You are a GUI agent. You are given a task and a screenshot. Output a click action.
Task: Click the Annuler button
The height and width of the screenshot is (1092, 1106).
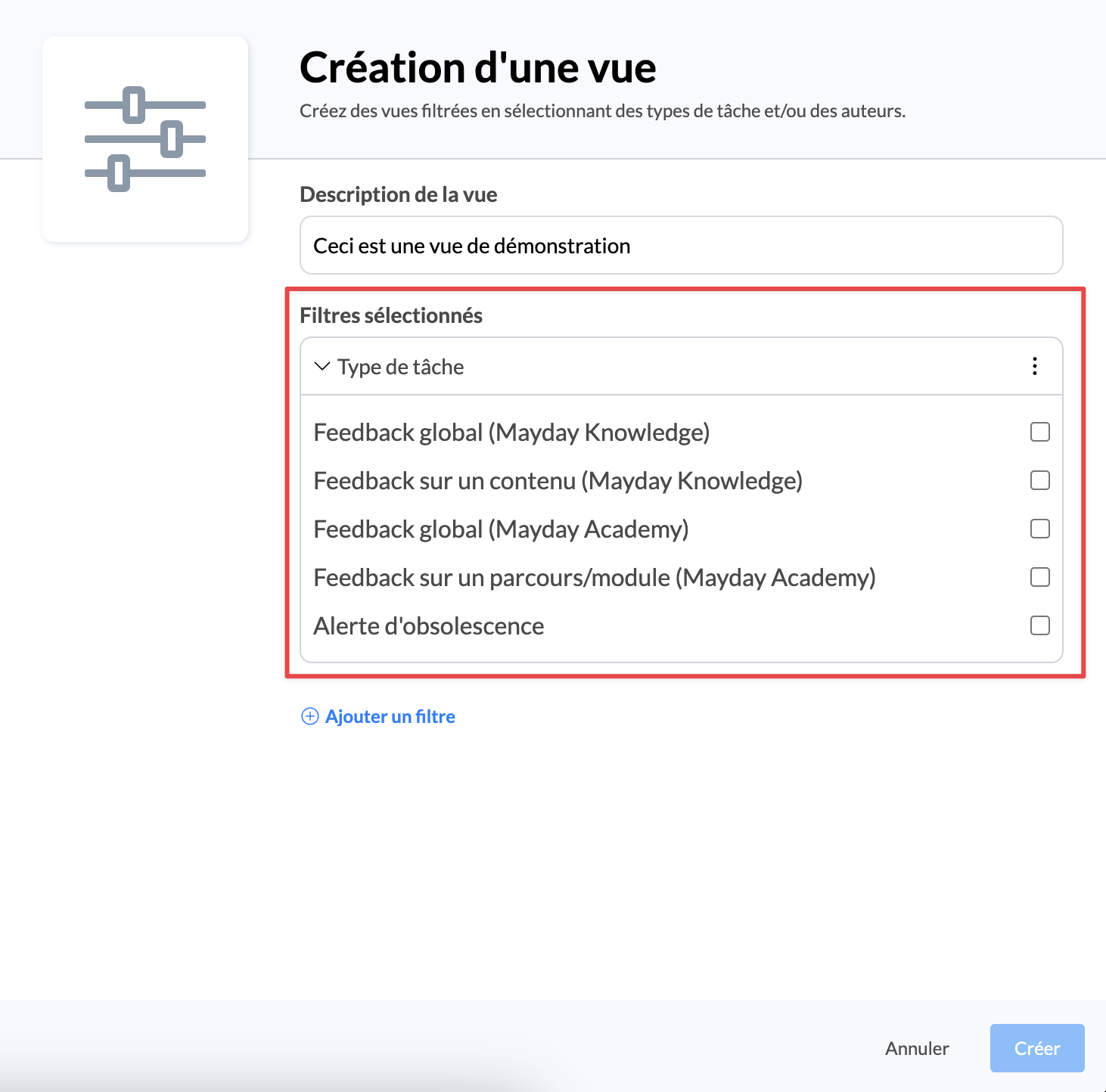[917, 1048]
